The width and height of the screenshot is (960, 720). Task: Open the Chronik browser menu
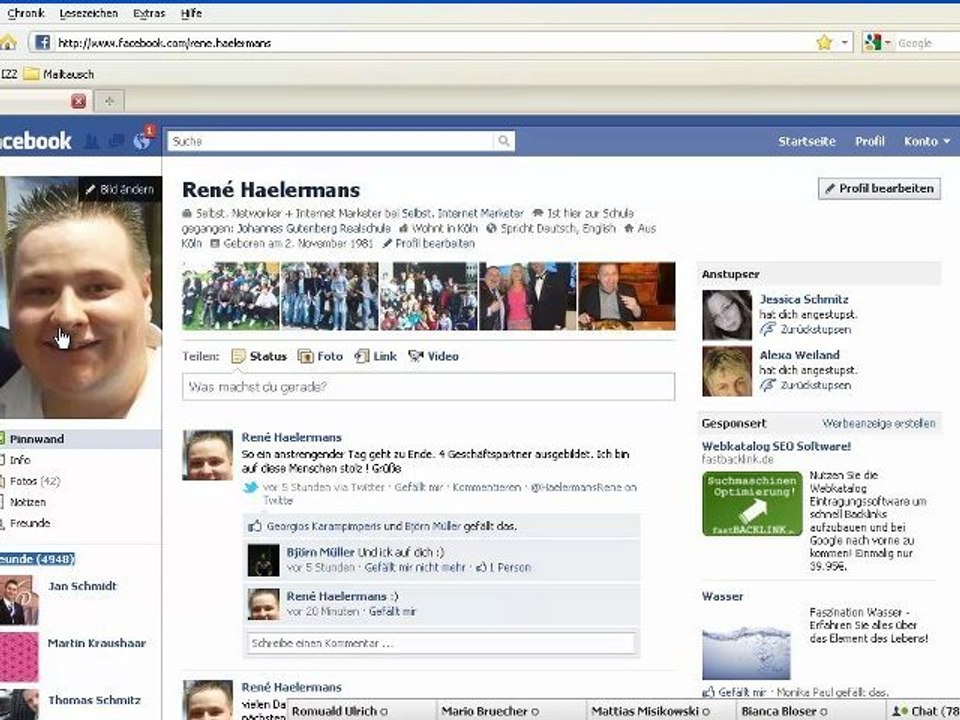26,13
